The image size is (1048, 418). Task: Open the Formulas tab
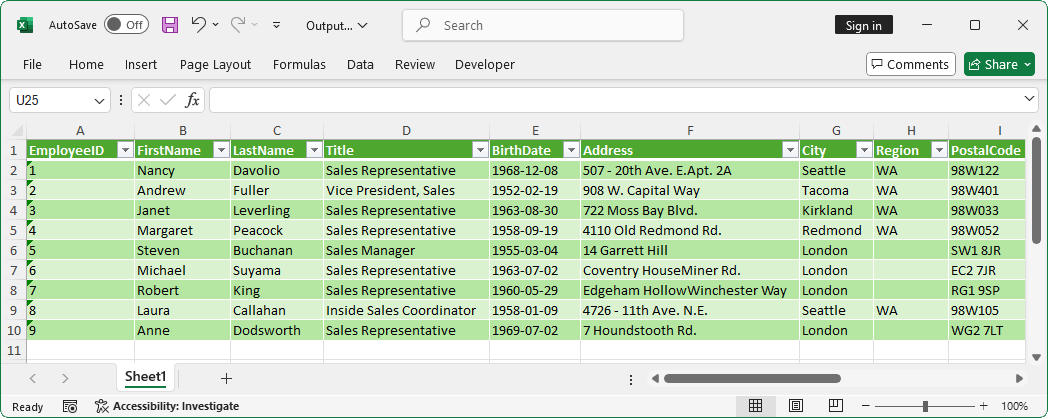[299, 64]
